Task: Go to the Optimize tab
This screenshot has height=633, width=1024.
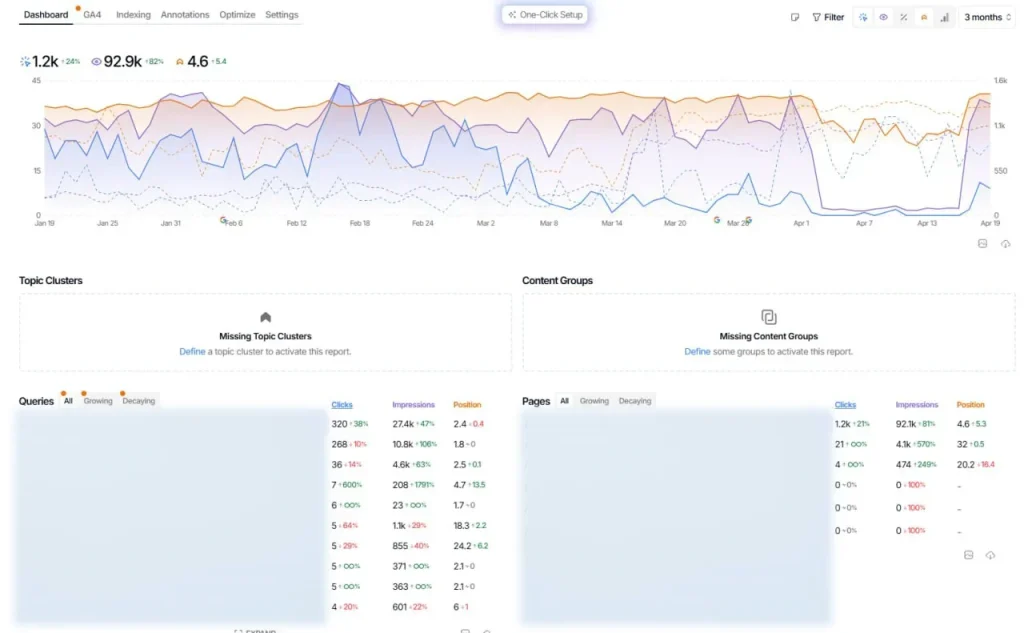Action: pyautogui.click(x=237, y=15)
